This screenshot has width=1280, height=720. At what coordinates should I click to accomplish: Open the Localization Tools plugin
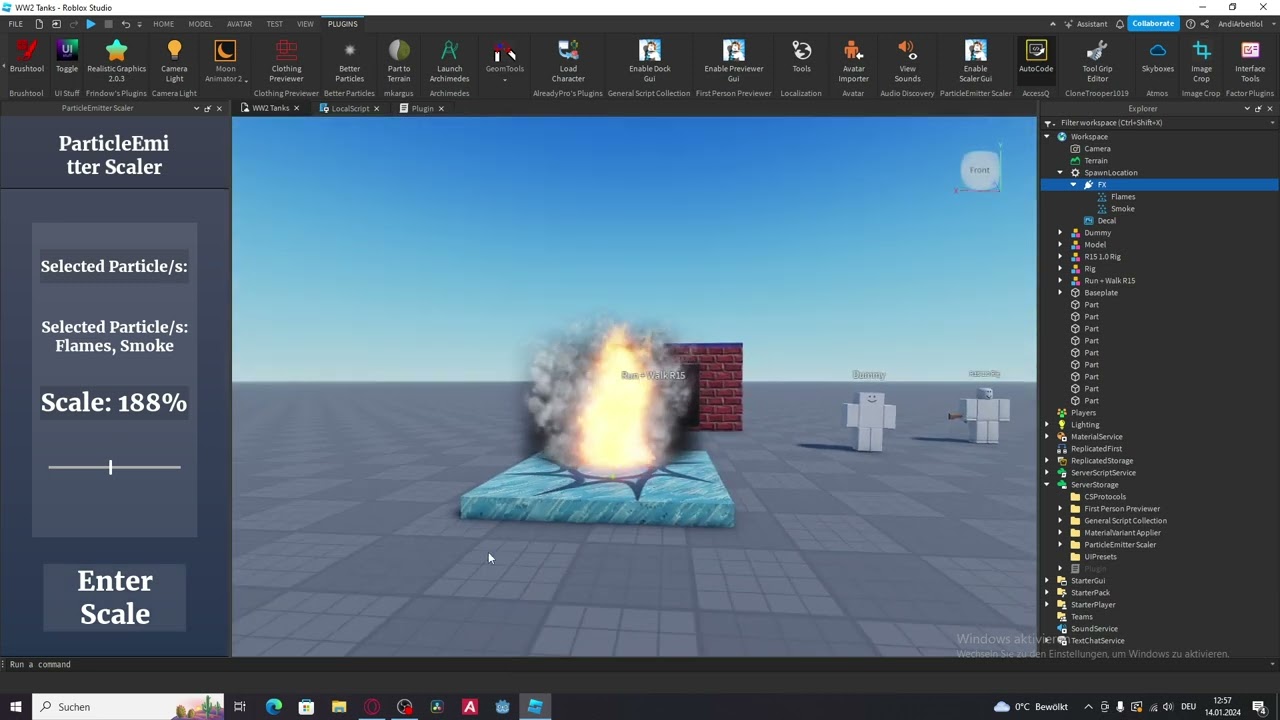tap(801, 57)
